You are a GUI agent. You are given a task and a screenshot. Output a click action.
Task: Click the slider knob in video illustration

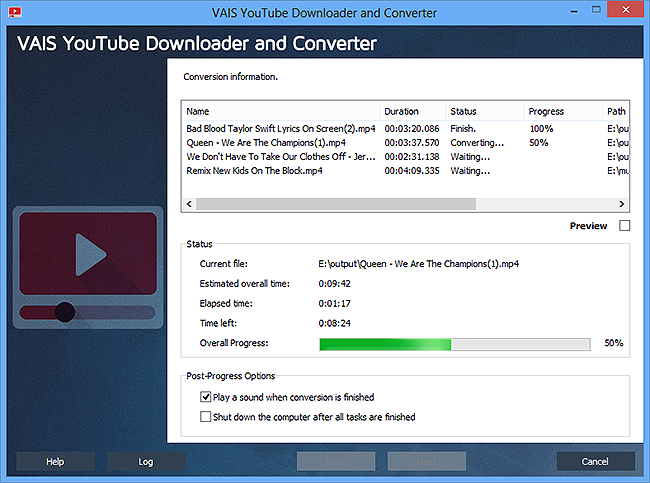pyautogui.click(x=65, y=312)
